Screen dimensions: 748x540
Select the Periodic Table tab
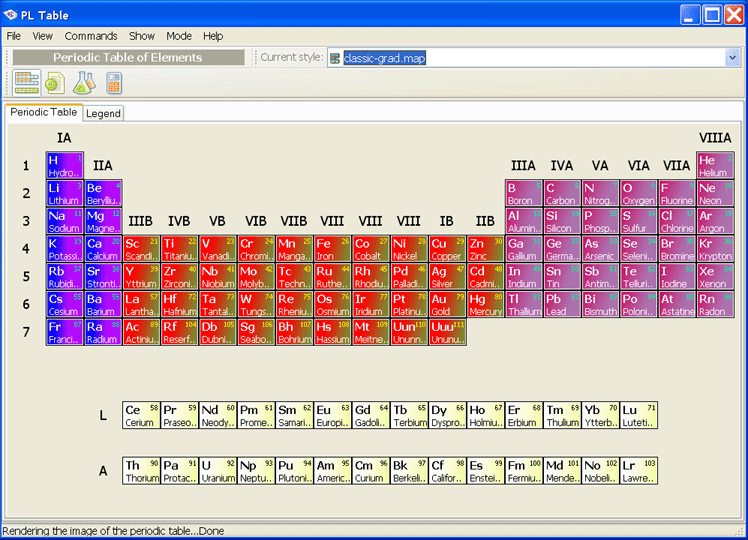(43, 113)
